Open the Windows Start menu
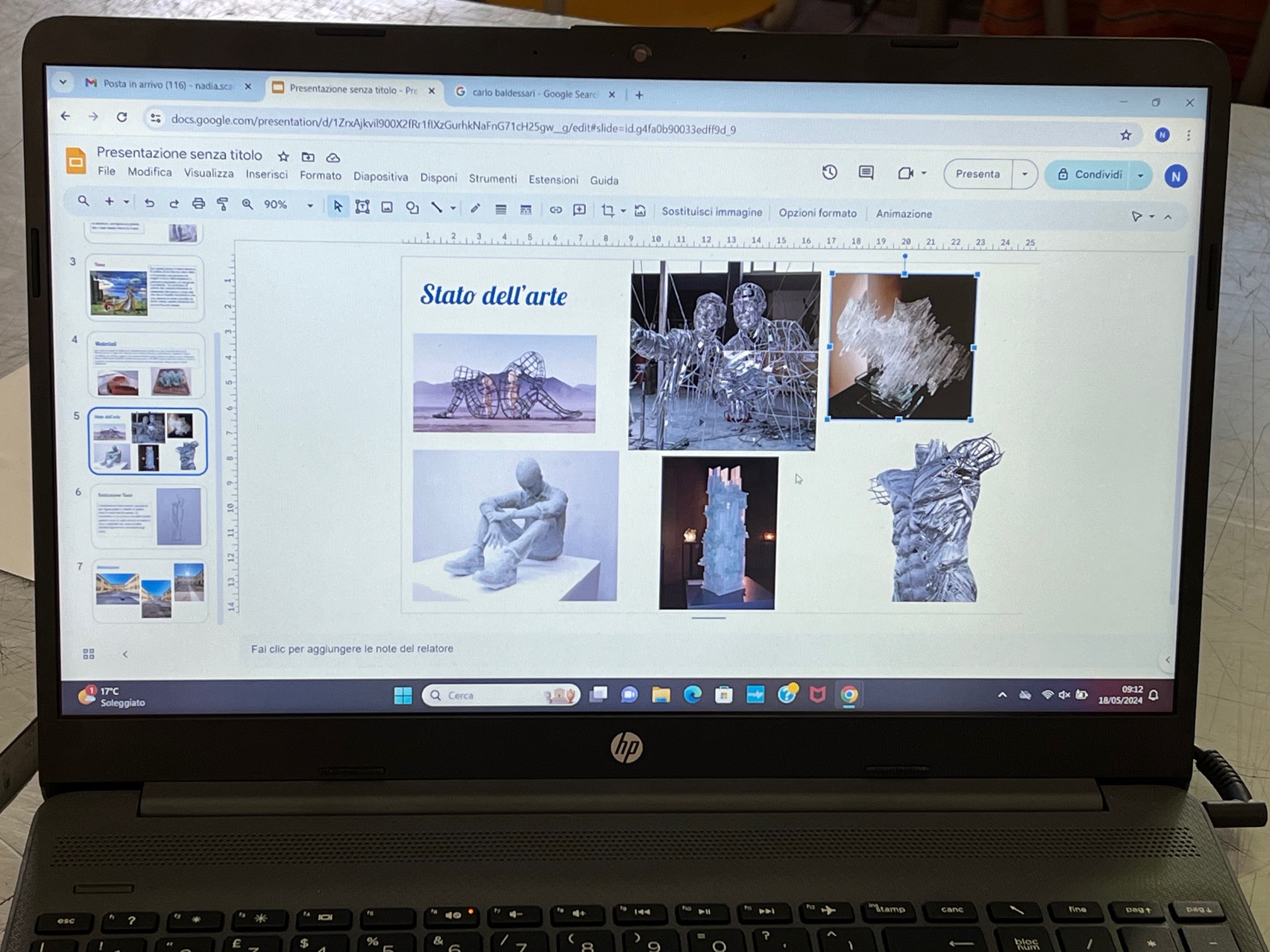 coord(403,695)
